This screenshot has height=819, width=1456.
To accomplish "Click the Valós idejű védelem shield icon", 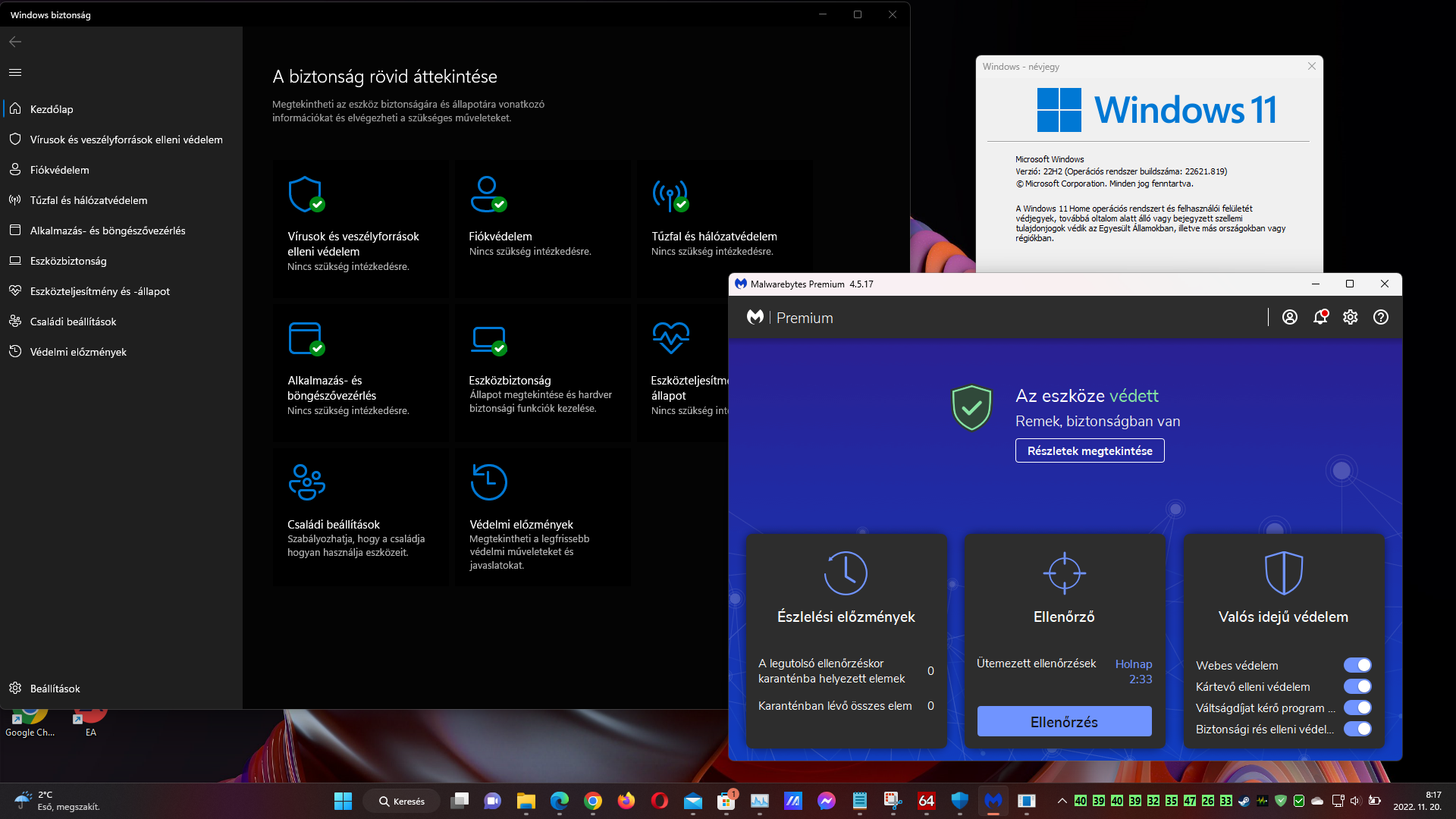I will 1283,573.
